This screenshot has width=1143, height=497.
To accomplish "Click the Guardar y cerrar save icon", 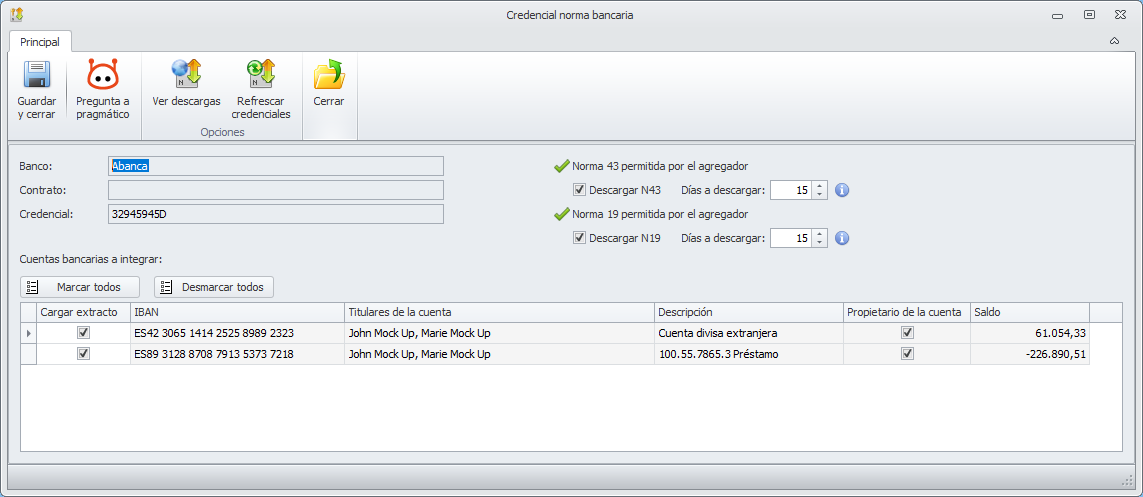I will [x=37, y=77].
